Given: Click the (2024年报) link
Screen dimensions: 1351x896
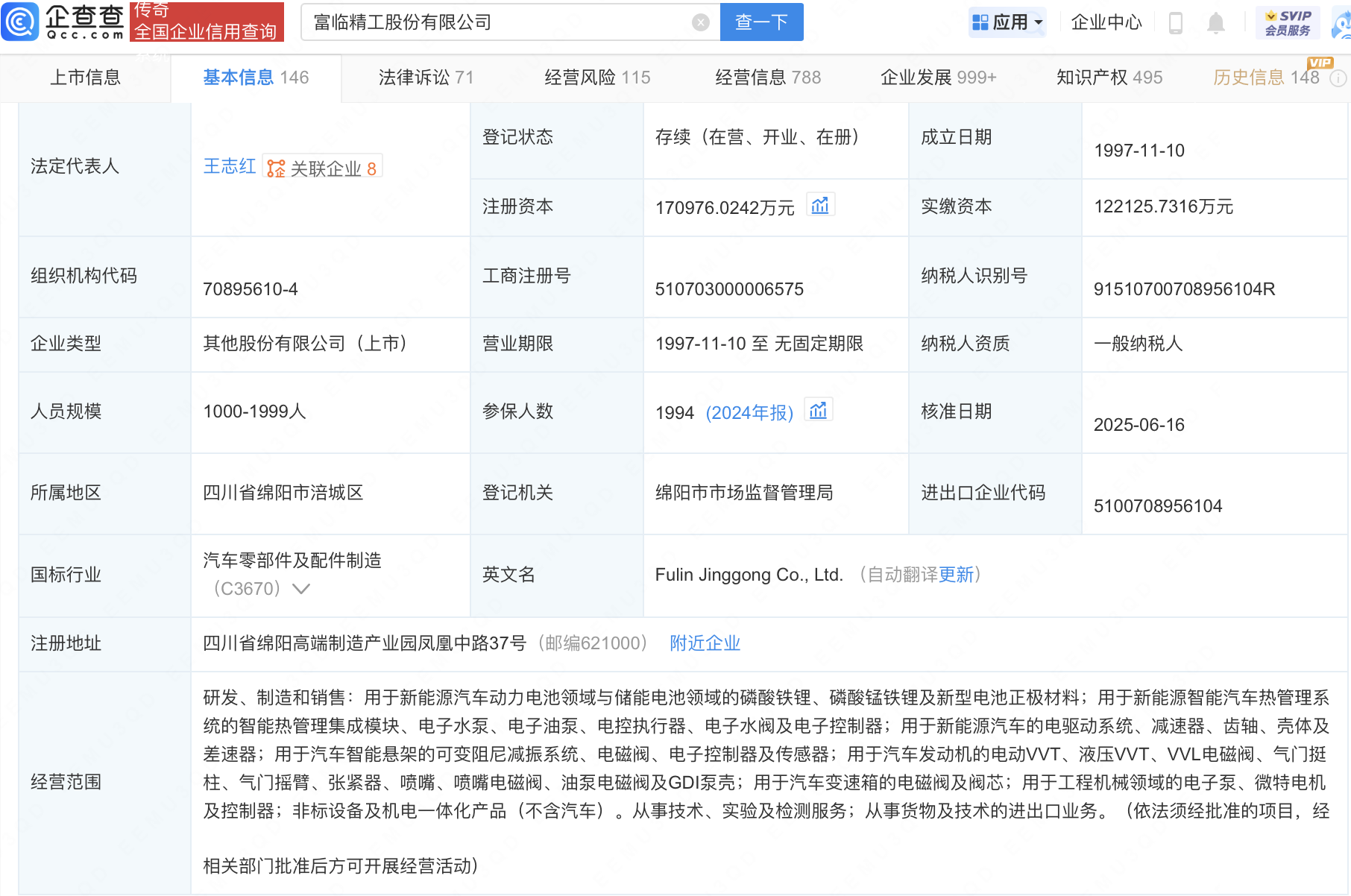Looking at the screenshot, I should click(749, 413).
